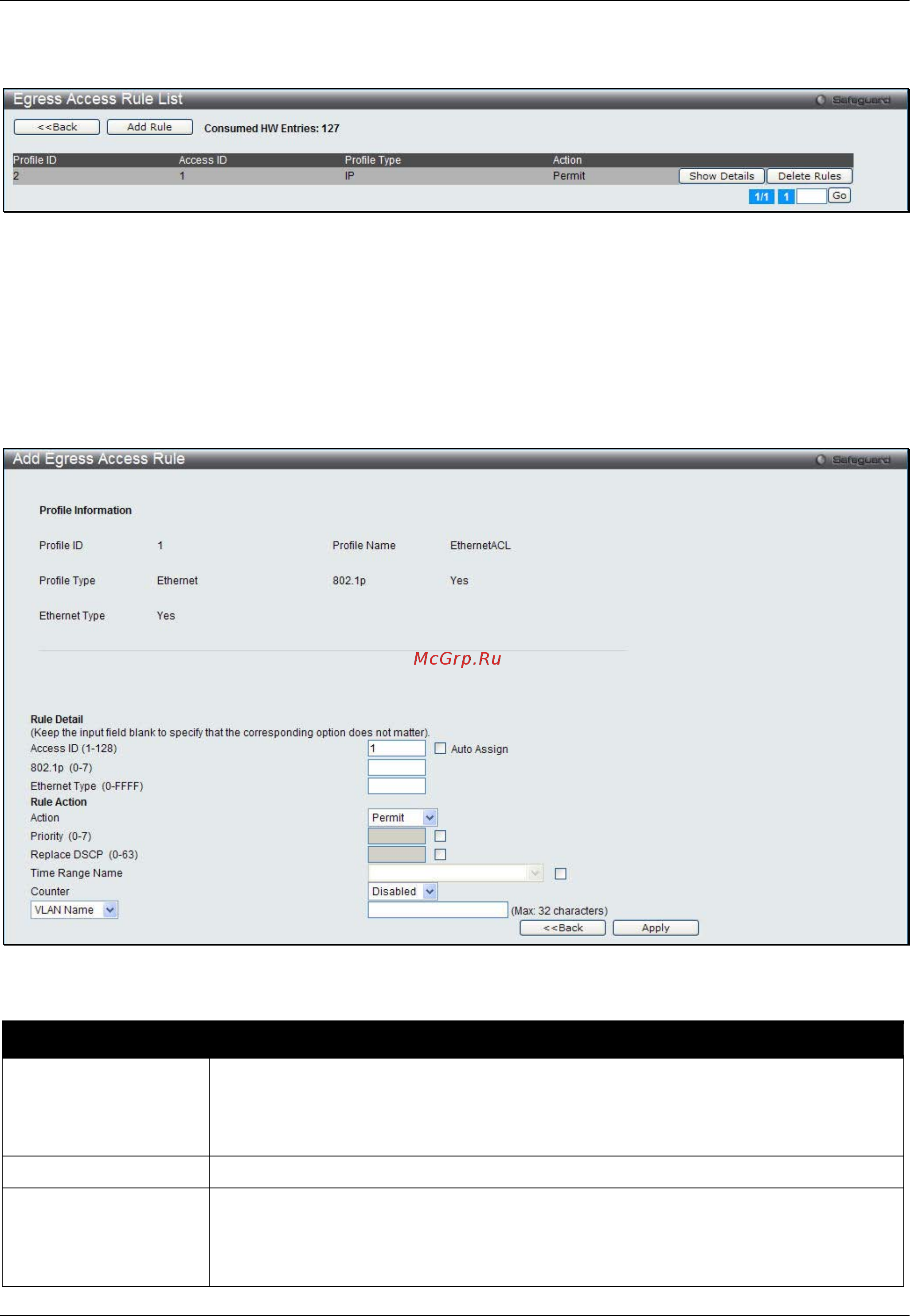
Task: Click the 802.1p (0-7) input field
Action: tap(396, 767)
